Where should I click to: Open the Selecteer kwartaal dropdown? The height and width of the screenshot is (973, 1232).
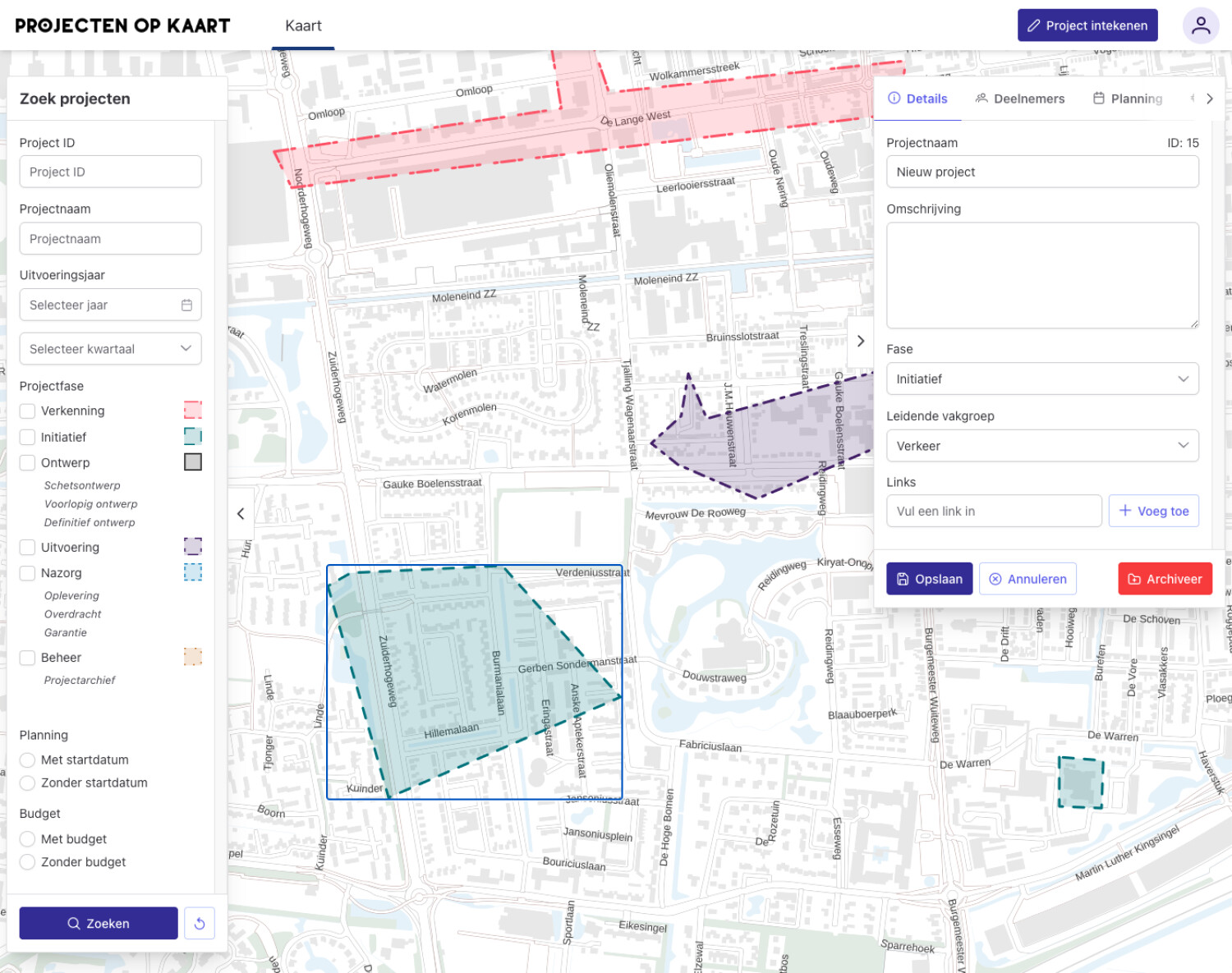110,348
